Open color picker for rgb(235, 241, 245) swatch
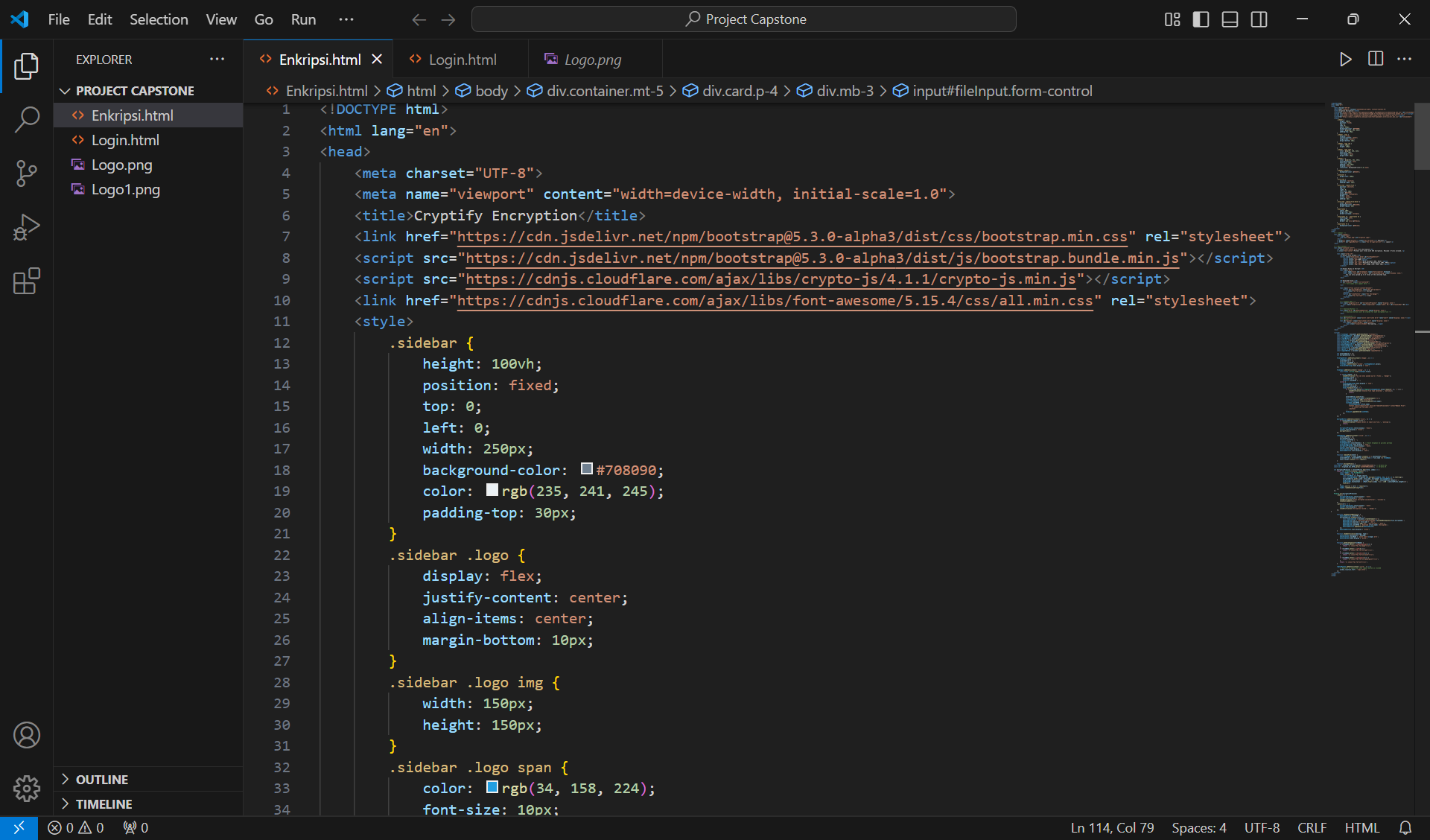 [x=492, y=490]
